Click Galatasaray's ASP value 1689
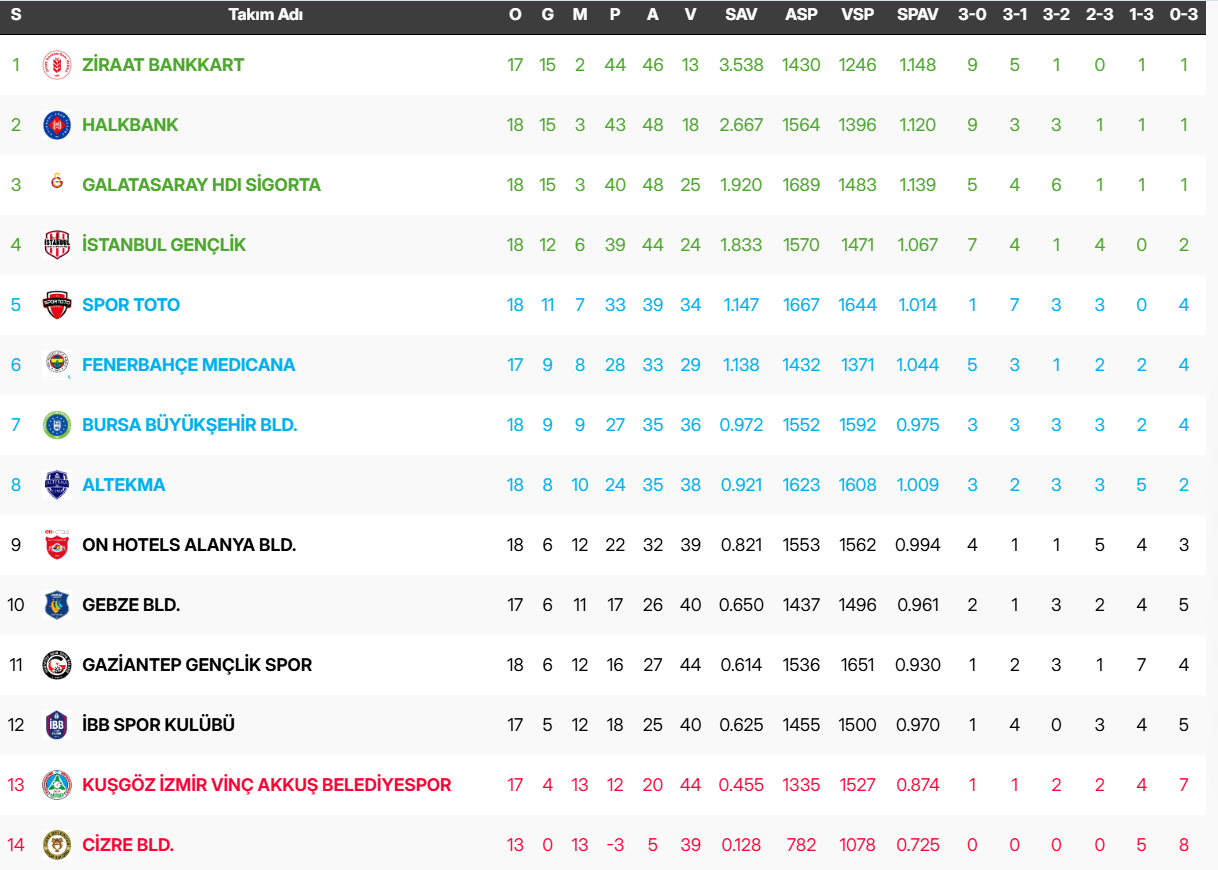The height and width of the screenshot is (870, 1218). (801, 185)
